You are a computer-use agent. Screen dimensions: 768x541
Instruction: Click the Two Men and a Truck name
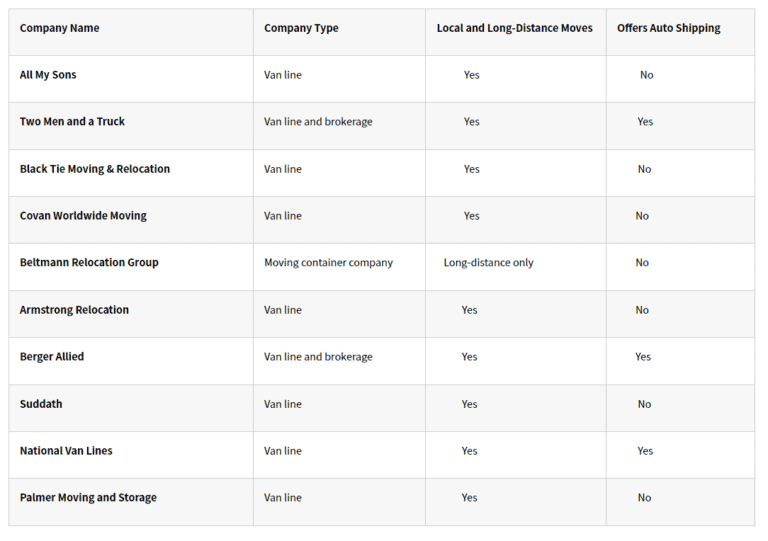72,122
